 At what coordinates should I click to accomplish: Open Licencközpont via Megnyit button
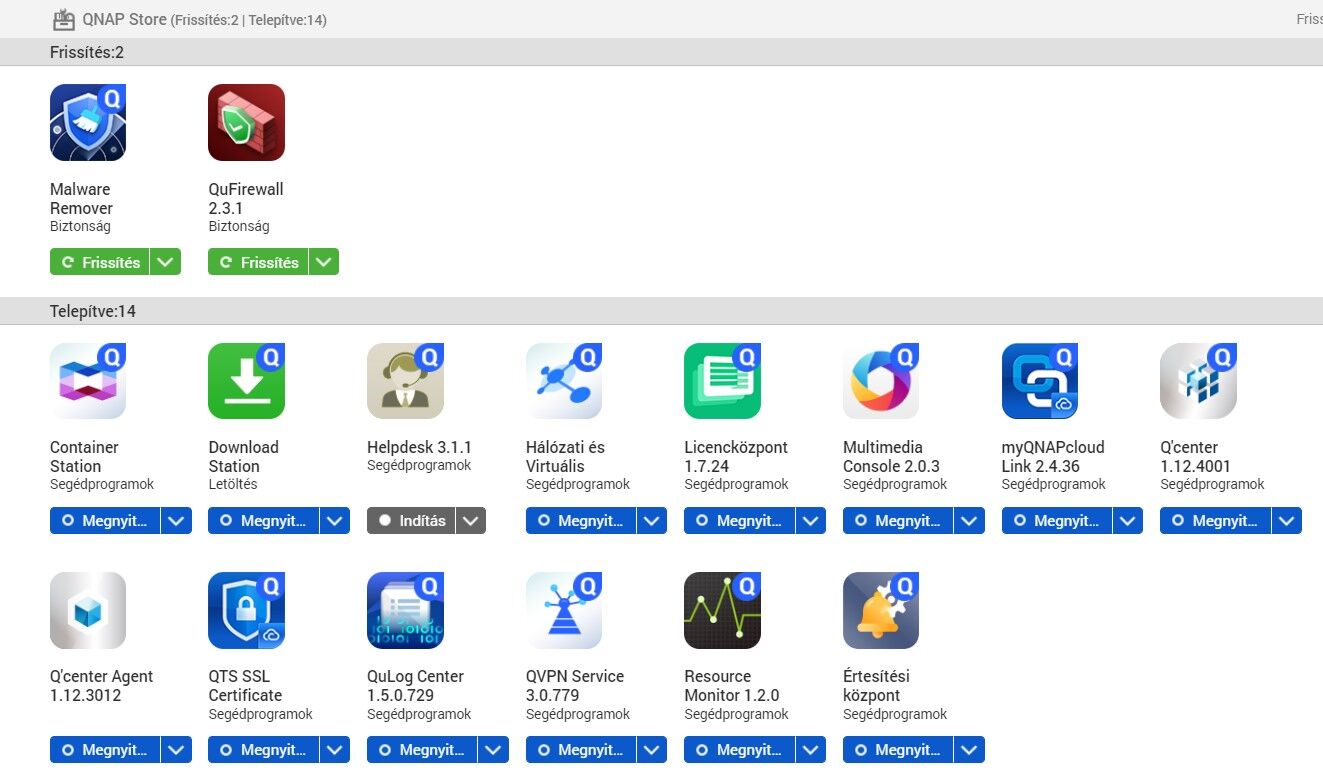click(x=739, y=521)
